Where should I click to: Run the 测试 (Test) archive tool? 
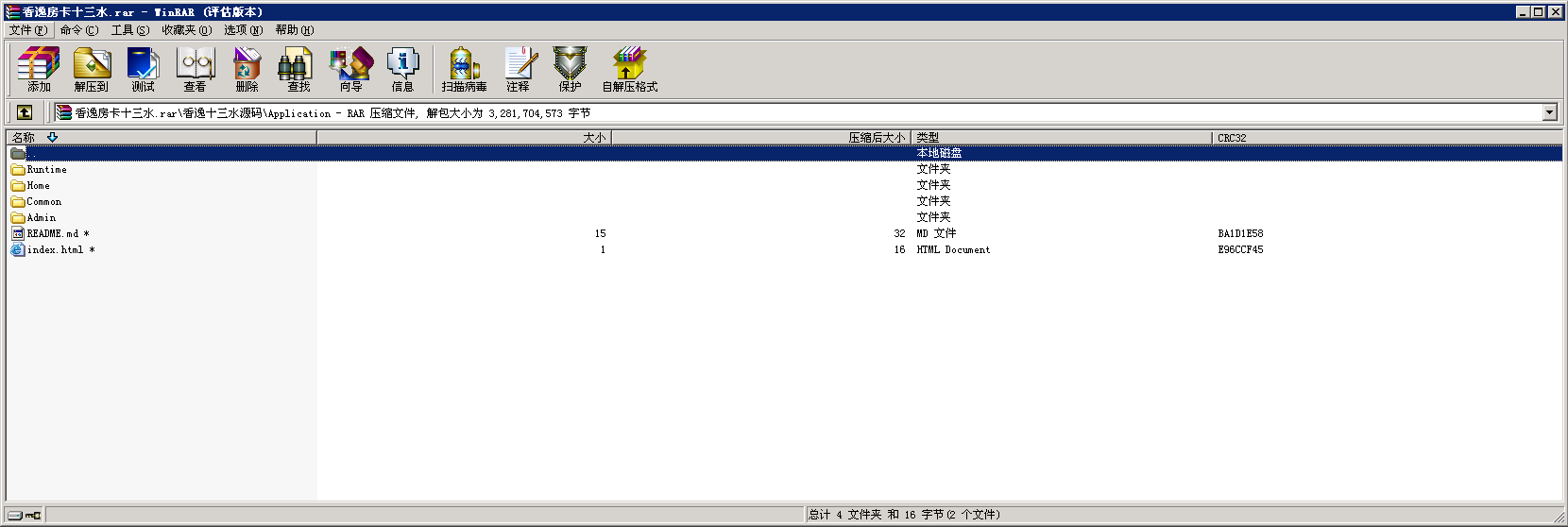click(x=144, y=69)
